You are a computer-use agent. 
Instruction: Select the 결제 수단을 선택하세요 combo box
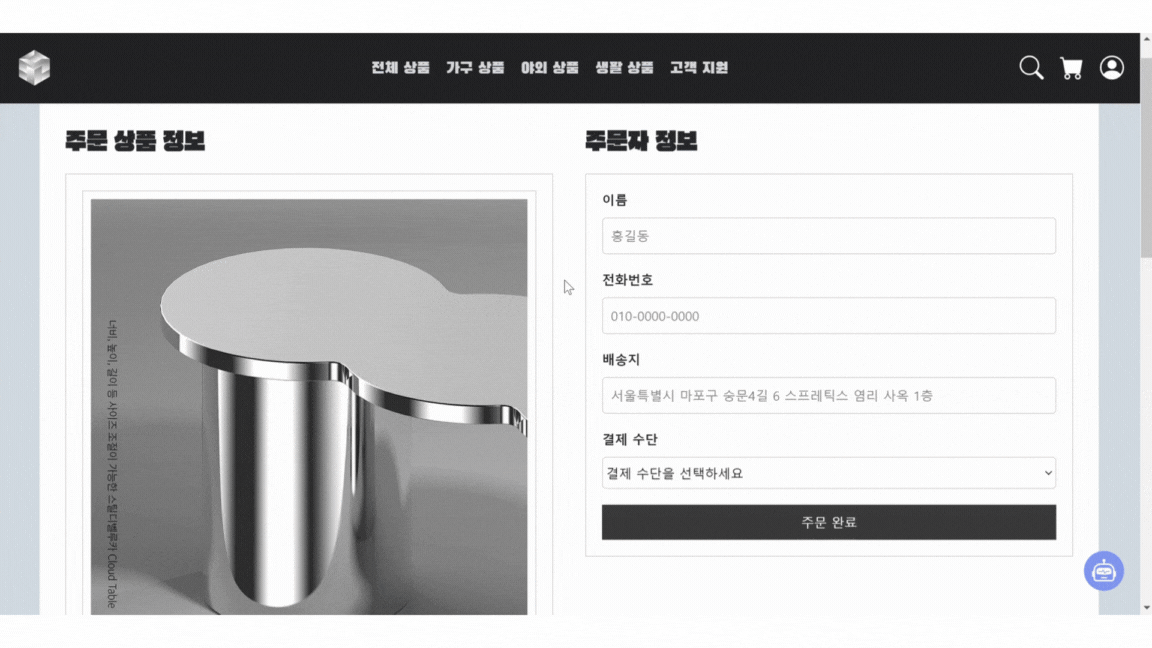coord(829,473)
